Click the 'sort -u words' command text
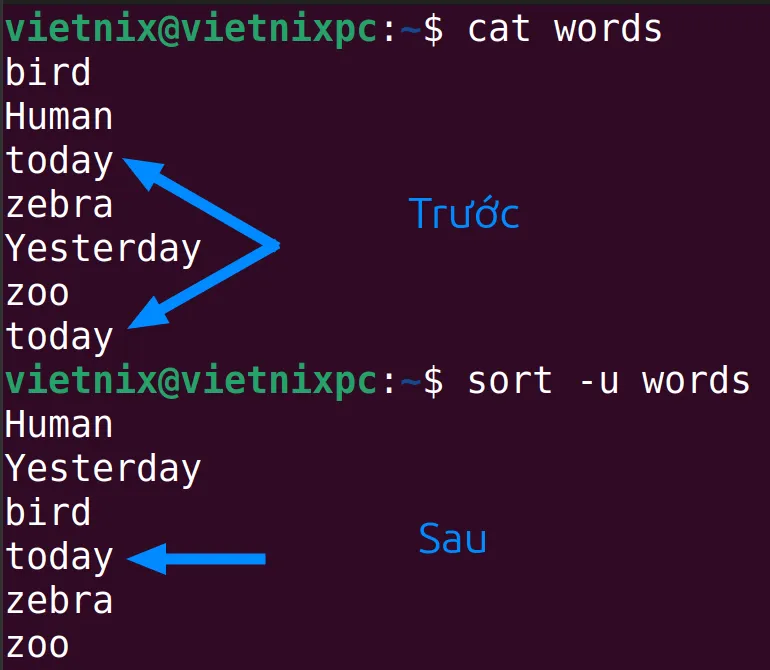This screenshot has height=670, width=770. pos(608,381)
